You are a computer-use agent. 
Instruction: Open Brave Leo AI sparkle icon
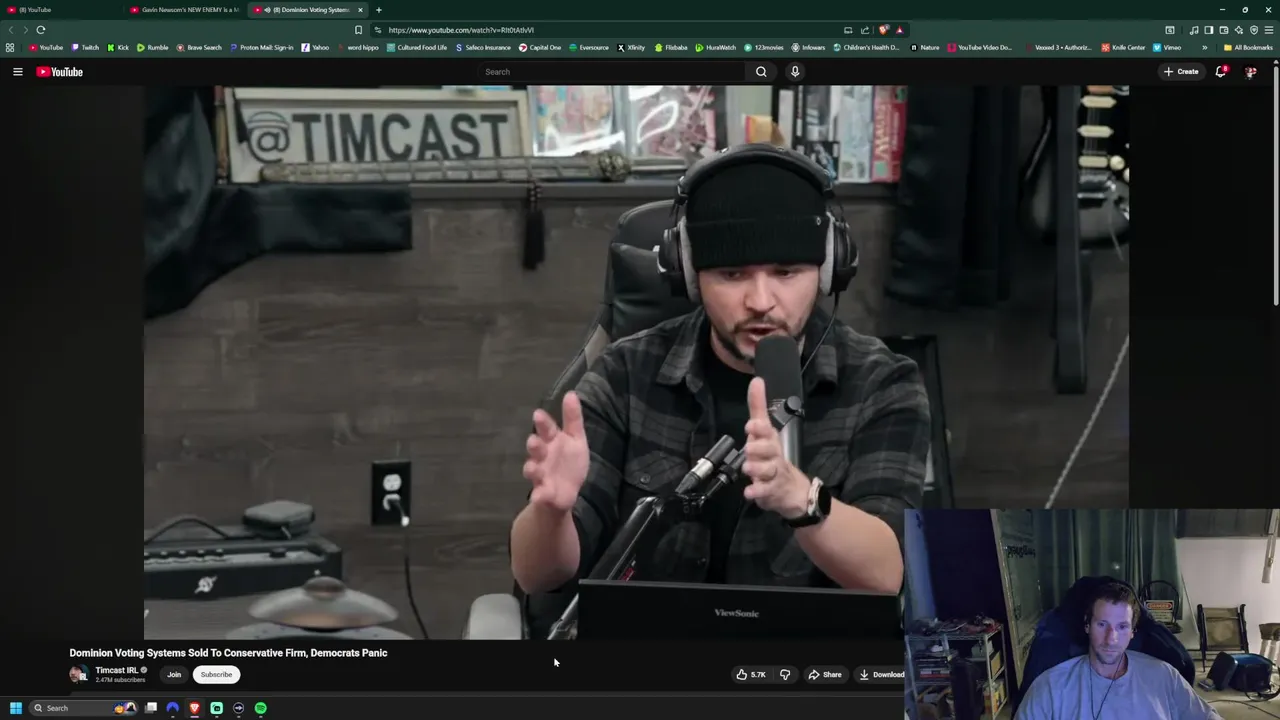(1238, 30)
